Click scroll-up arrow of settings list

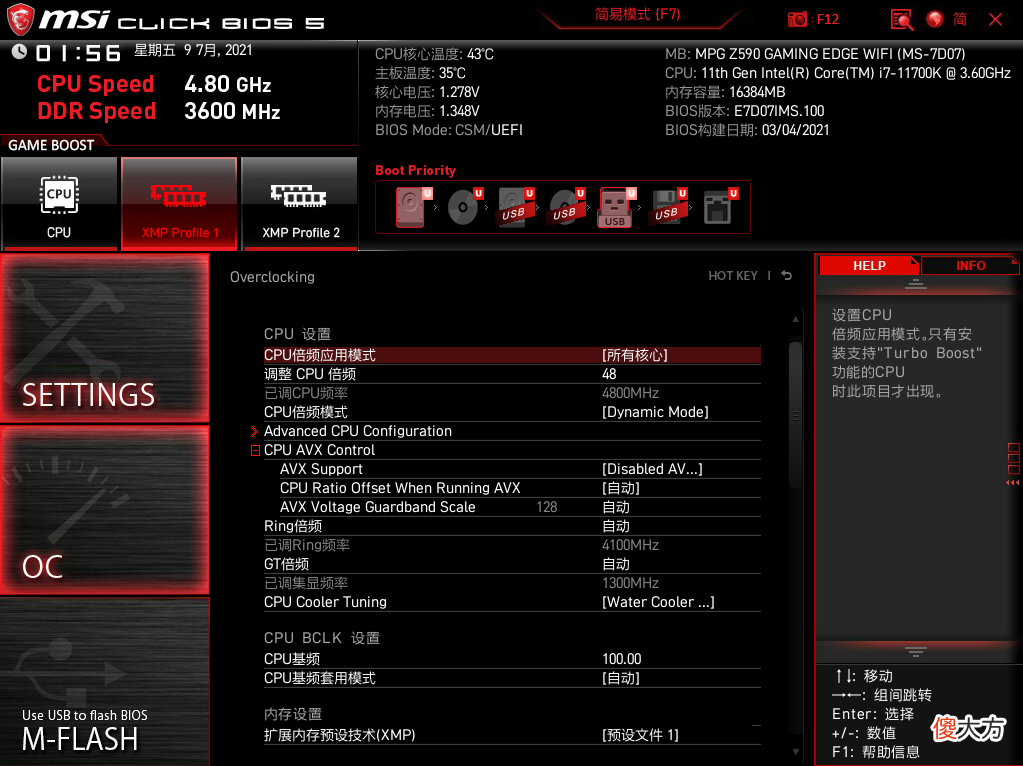(795, 319)
